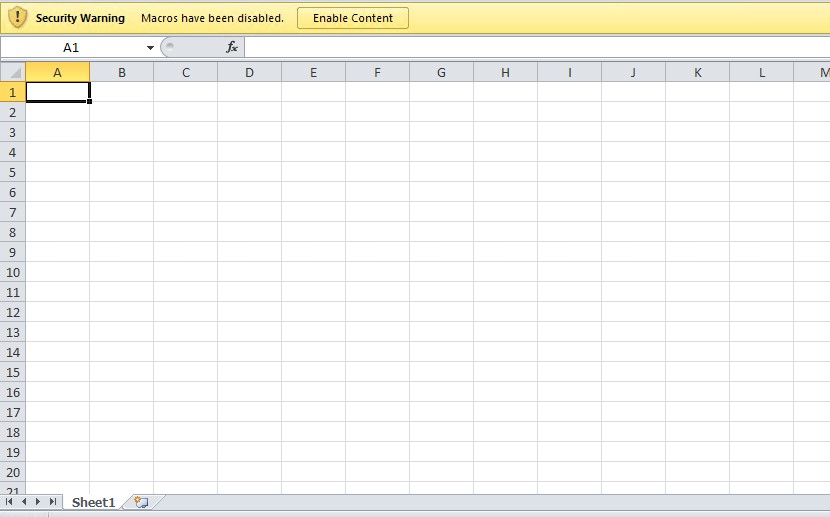Go to the last sheet tab arrow
830x517 pixels.
coord(53,502)
